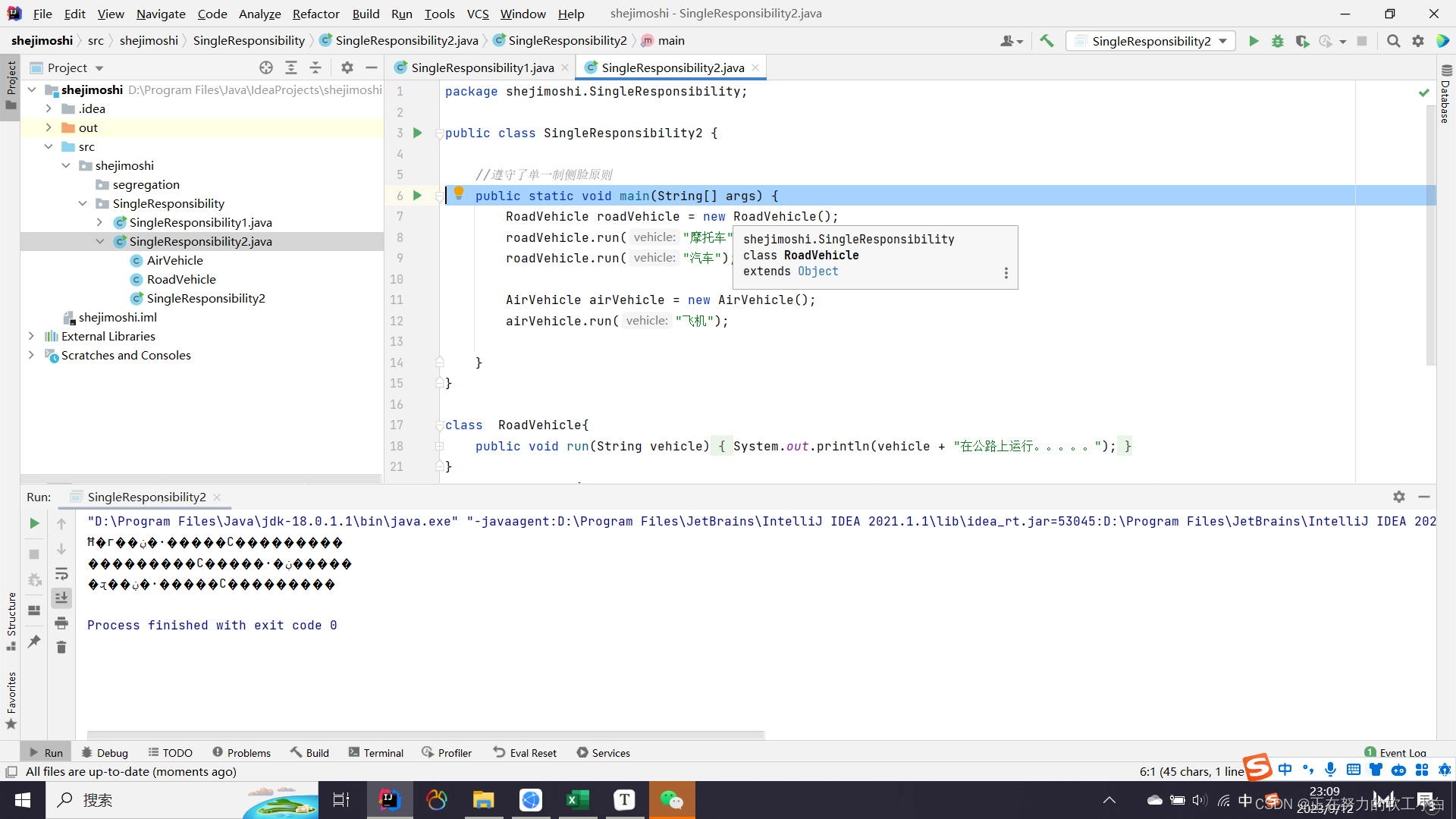Build the project with the hammer icon
This screenshot has height=819, width=1456.
point(1047,41)
